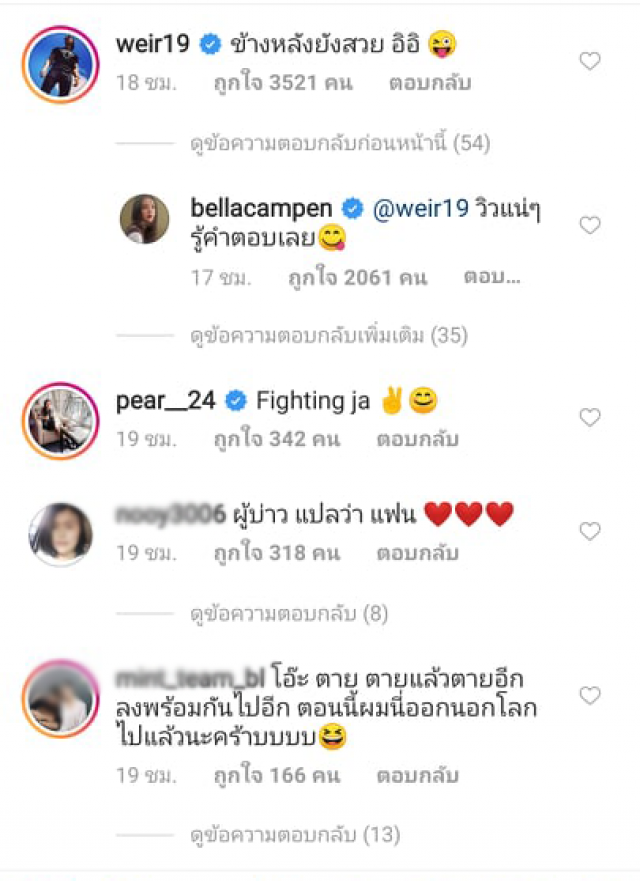The image size is (640, 881).
Task: Reply to weir19's comment
Action: coord(430,83)
